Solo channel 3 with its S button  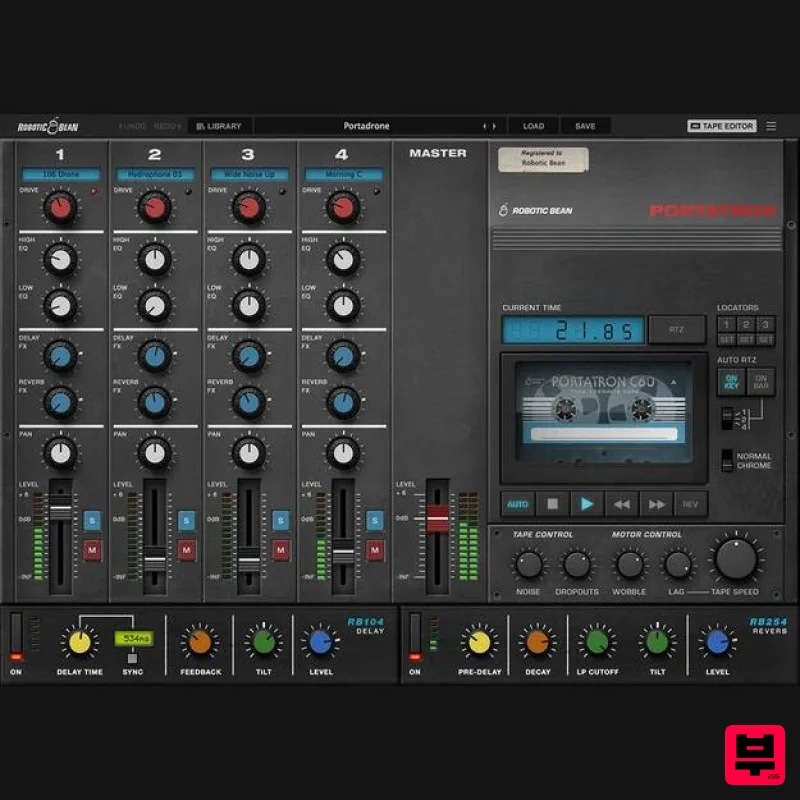280,521
